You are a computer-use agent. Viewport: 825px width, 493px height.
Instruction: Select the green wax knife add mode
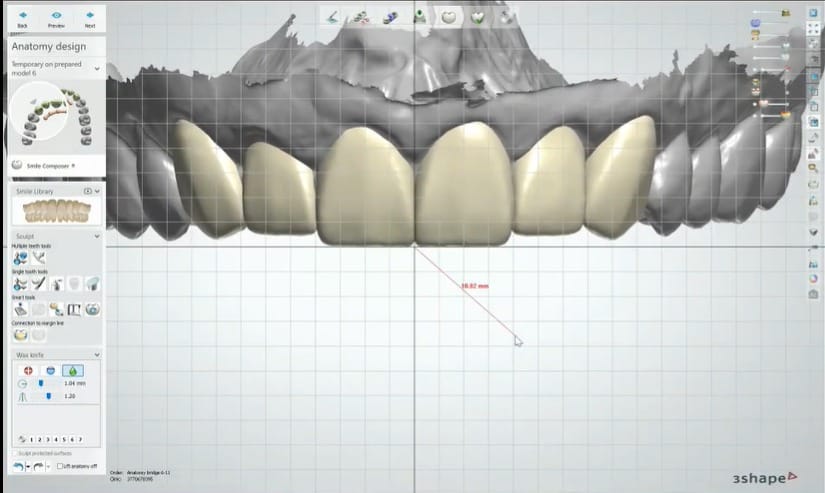click(72, 371)
